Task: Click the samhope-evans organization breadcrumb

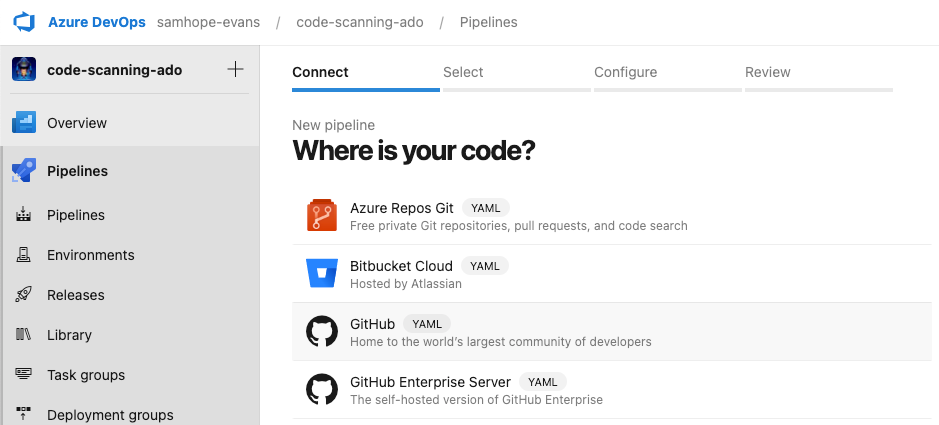Action: coord(208,22)
